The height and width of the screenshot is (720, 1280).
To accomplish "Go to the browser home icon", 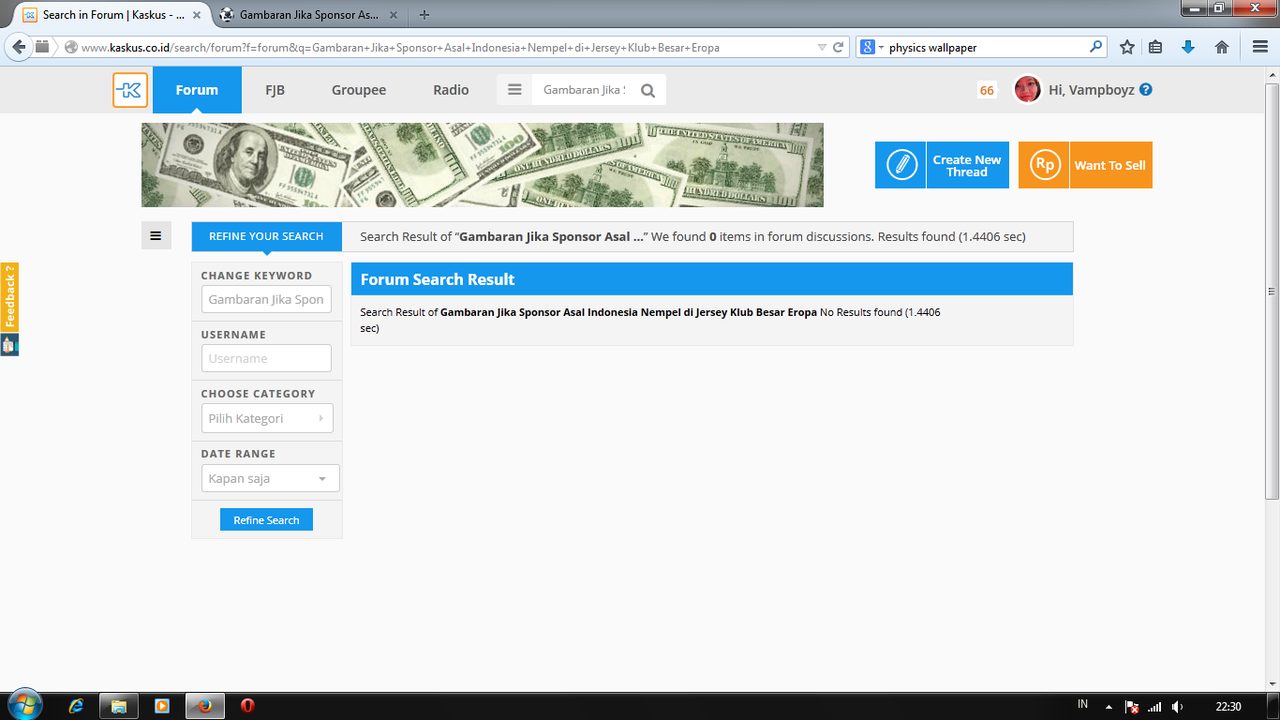I will [x=1221, y=47].
